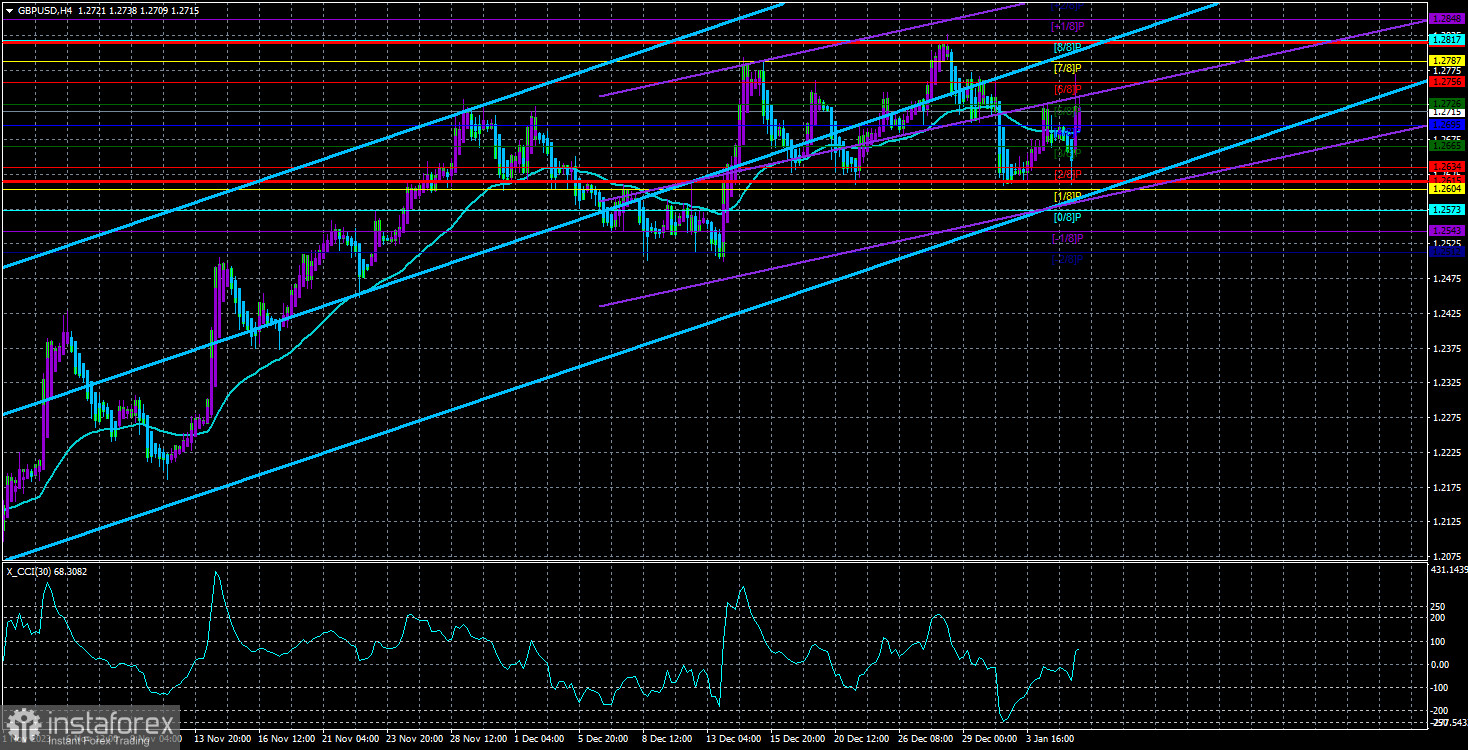Select the 16 Nov 12:00 time label
1468x750 pixels.
[x=288, y=739]
